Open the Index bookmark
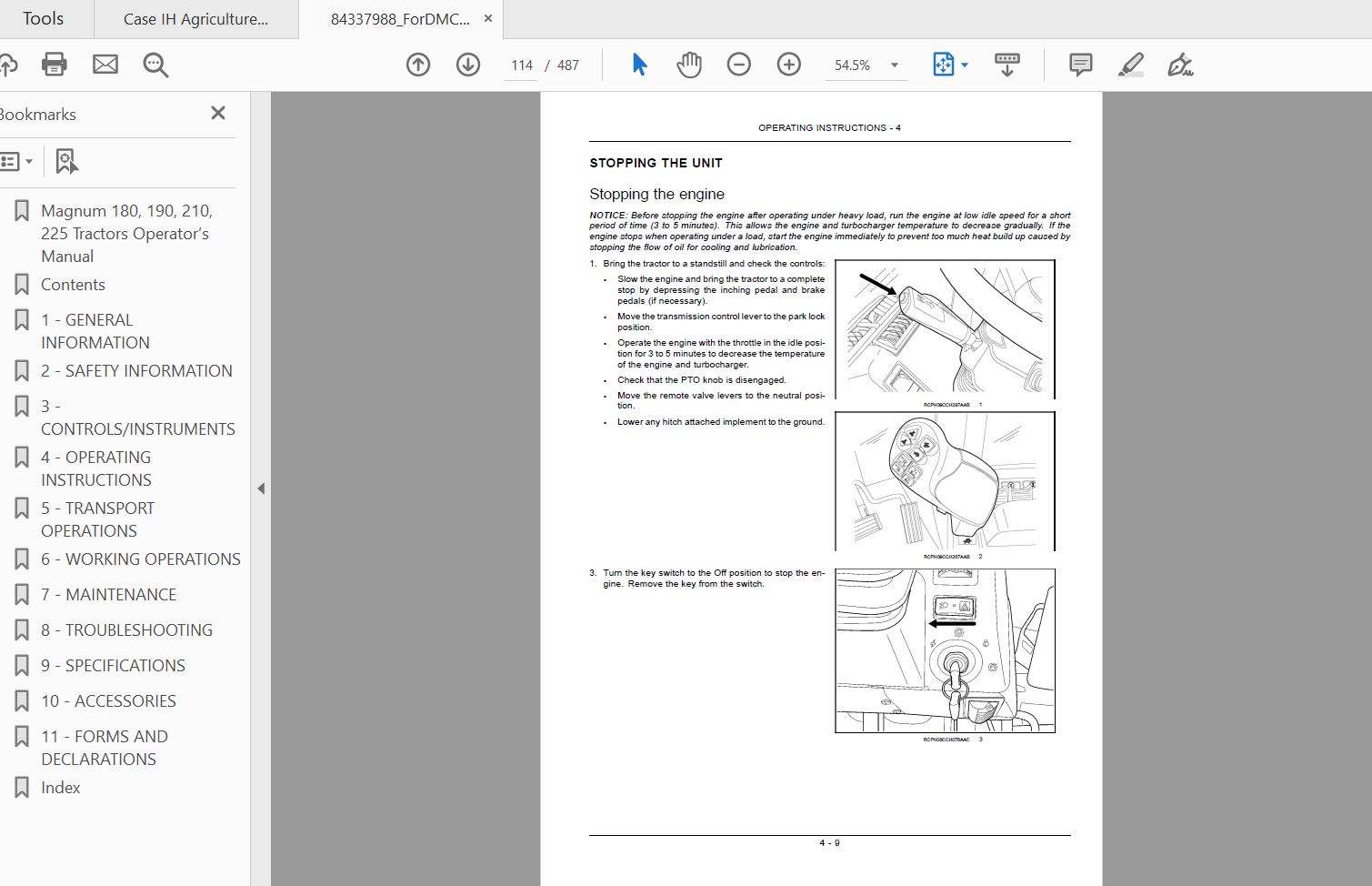1372x886 pixels. [x=61, y=788]
